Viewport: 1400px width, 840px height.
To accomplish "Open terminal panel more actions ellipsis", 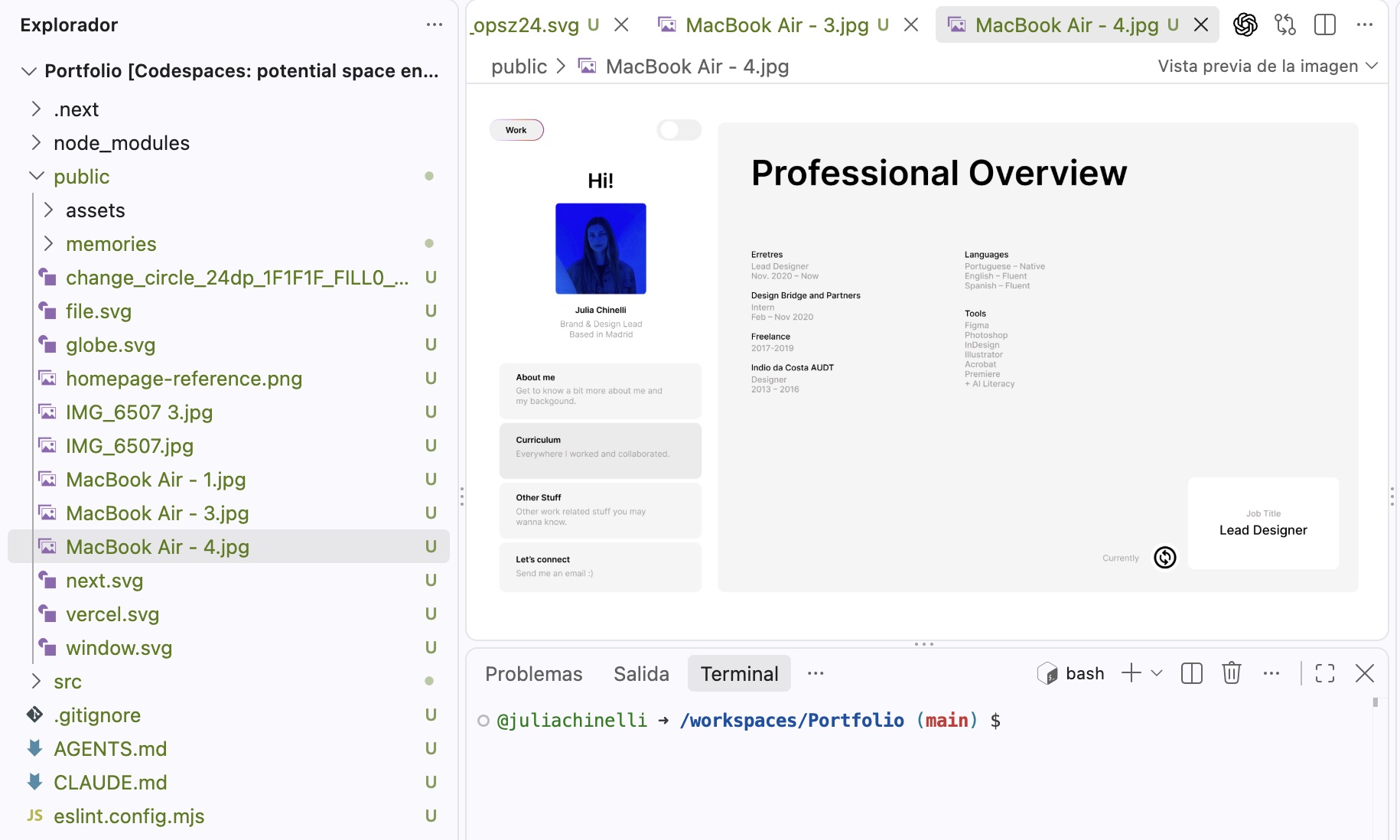I will tap(1271, 673).
